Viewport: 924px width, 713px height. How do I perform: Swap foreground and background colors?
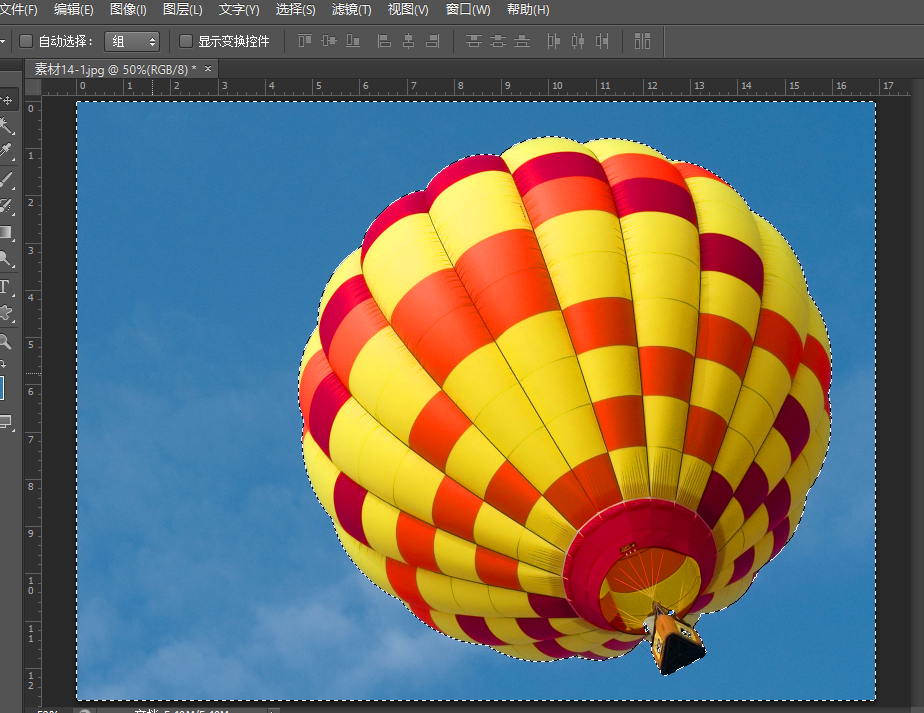[3, 364]
